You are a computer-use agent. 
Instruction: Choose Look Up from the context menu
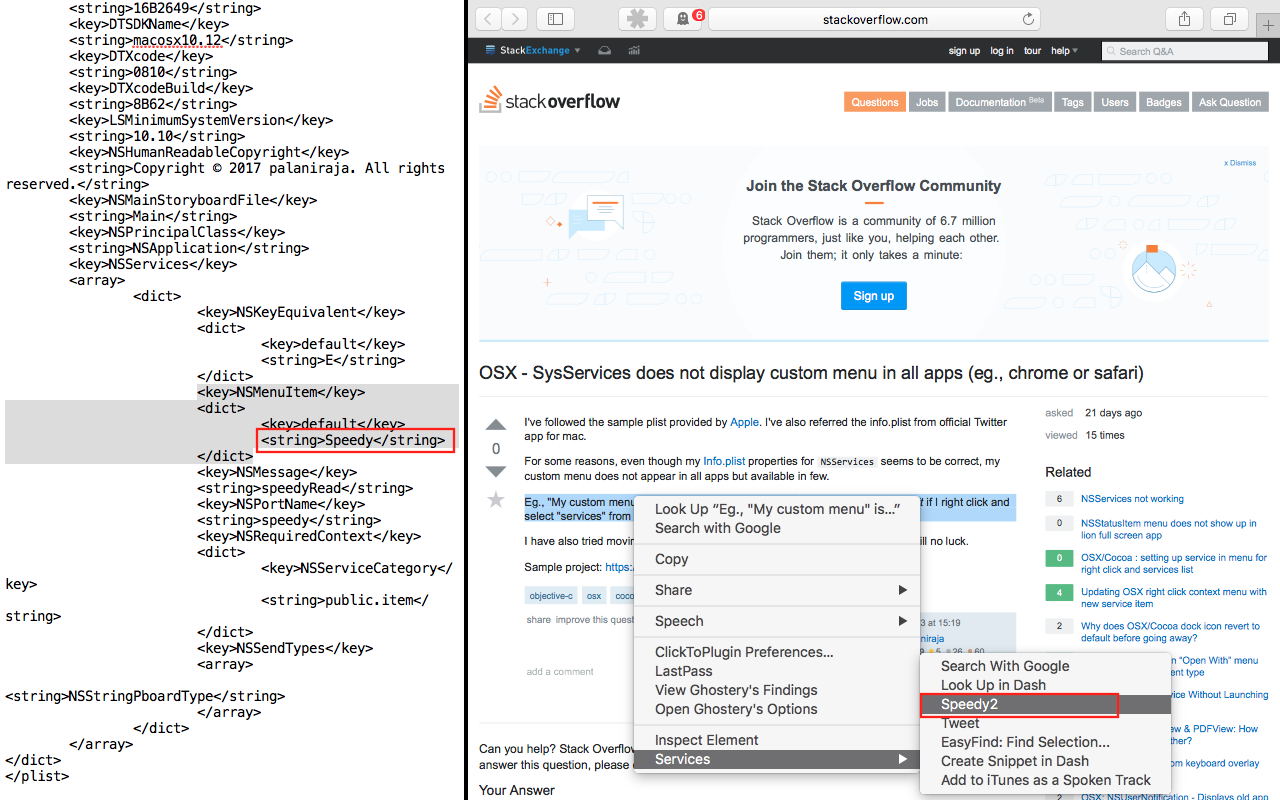[777, 509]
